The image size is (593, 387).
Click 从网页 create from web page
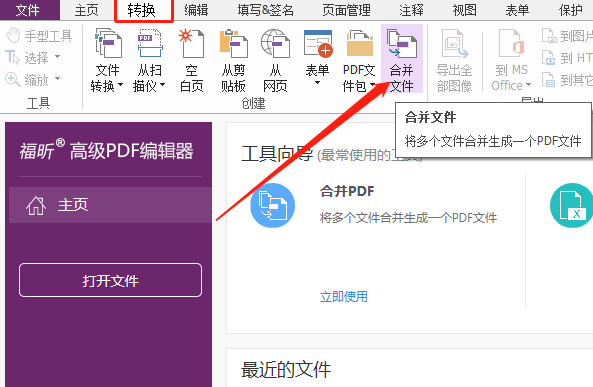pyautogui.click(x=275, y=61)
